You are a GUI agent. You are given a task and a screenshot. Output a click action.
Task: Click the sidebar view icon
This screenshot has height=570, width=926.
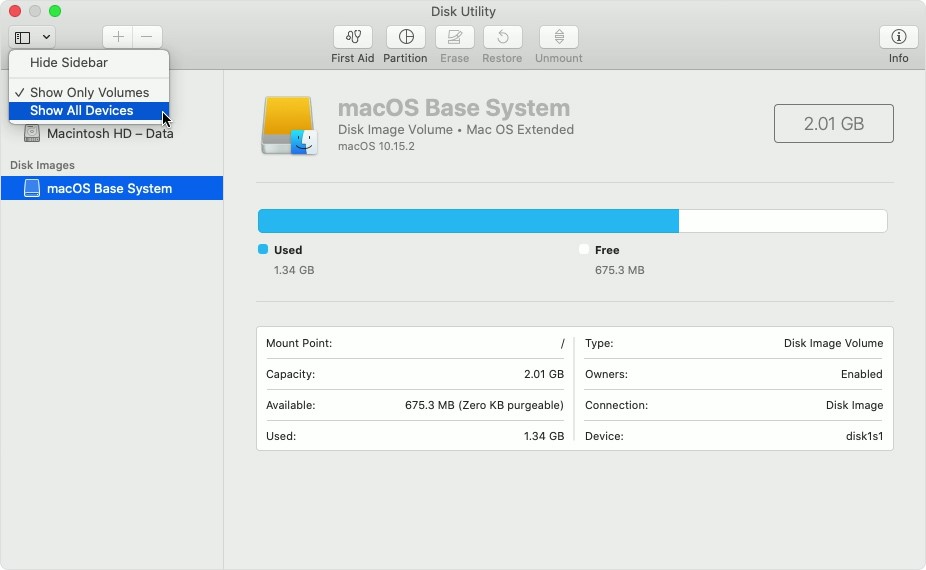(22, 38)
